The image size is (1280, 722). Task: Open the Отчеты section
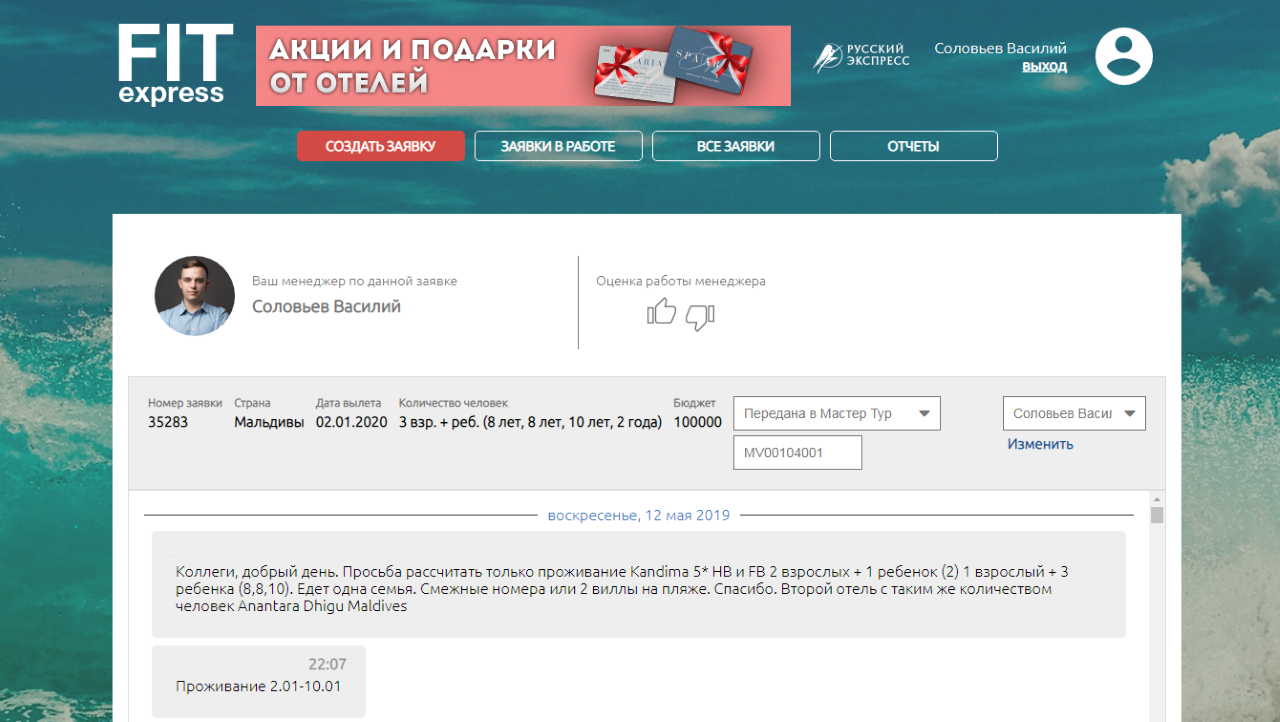click(x=913, y=146)
